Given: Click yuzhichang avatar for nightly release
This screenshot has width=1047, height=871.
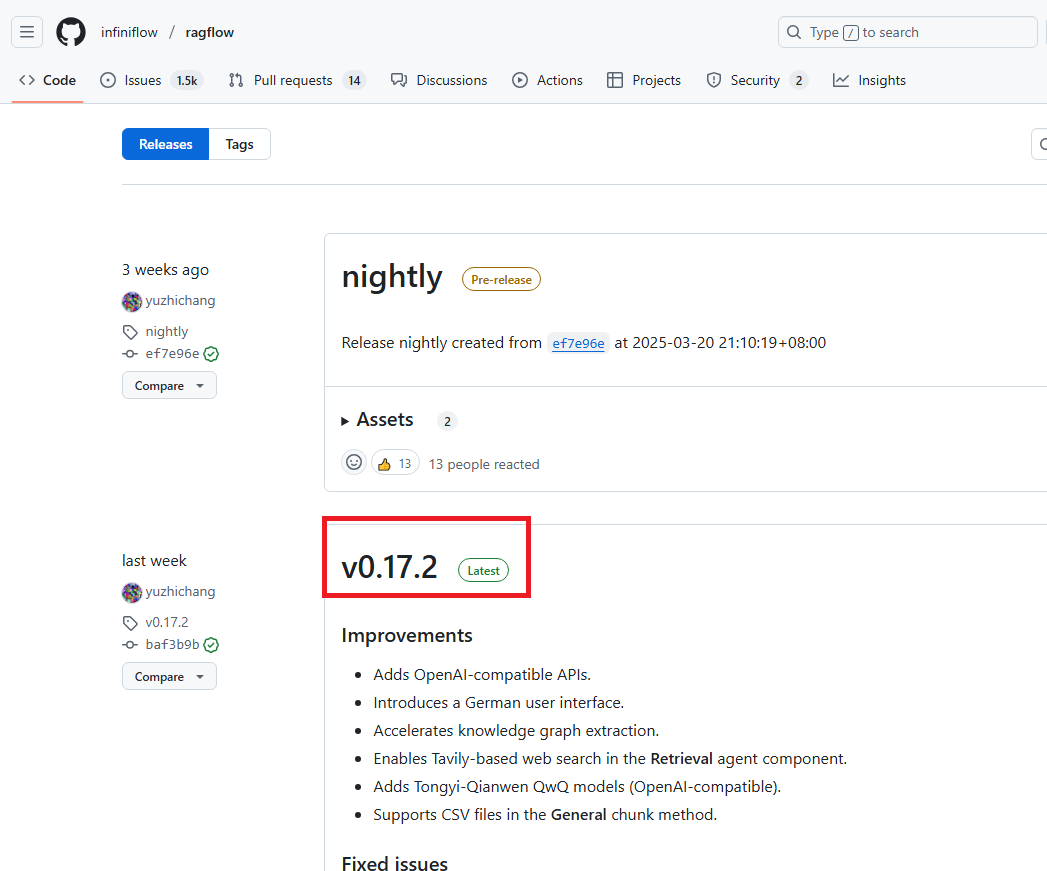Looking at the screenshot, I should click(132, 301).
